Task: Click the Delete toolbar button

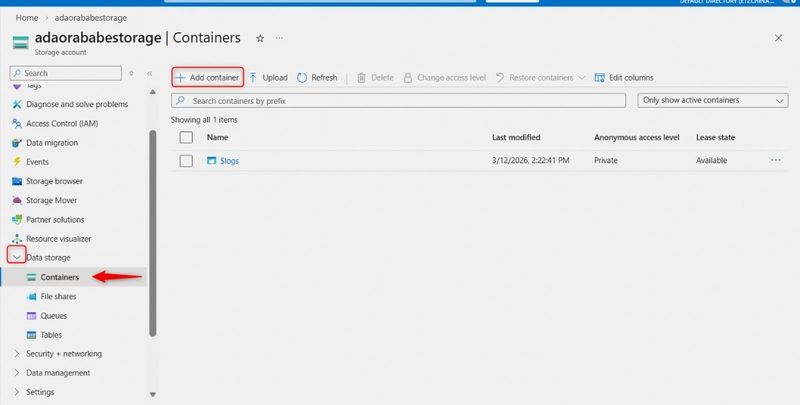Action: [376, 78]
